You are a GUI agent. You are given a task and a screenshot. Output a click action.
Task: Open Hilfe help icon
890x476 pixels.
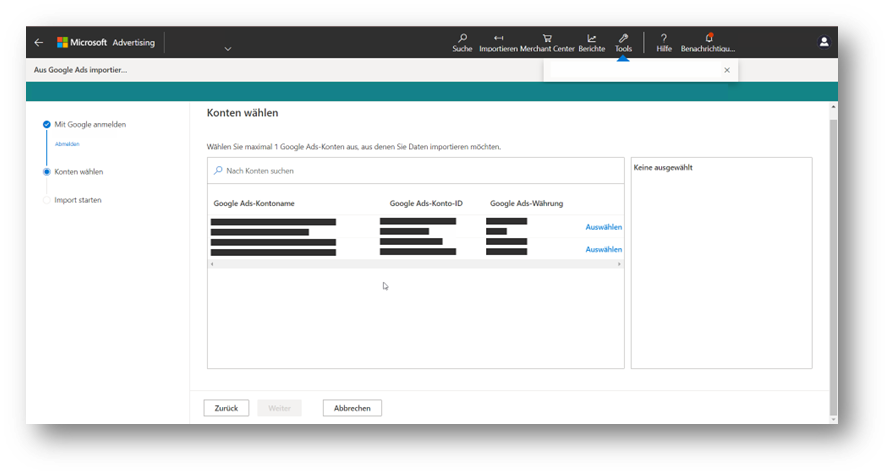pyautogui.click(x=664, y=39)
